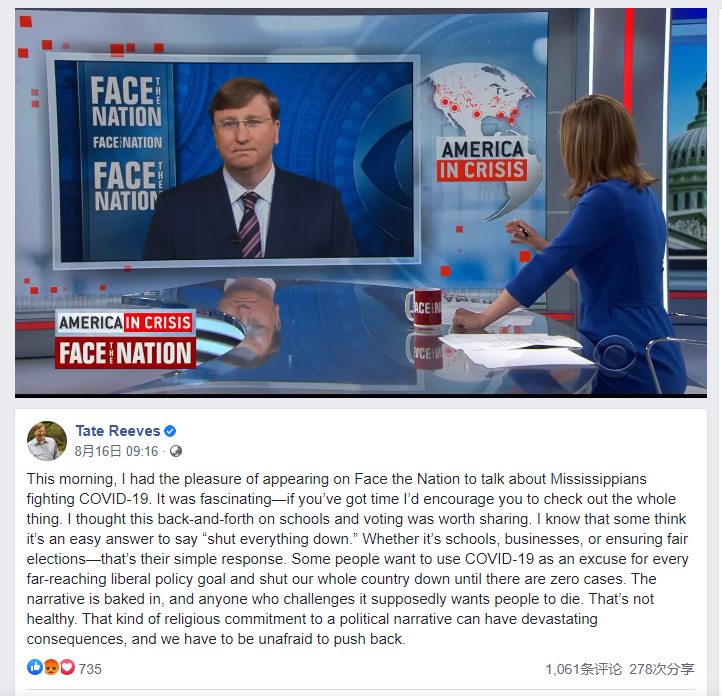Open the post timestamp 8月16日 09:16
Screen dimensions: 722x696
coord(116,451)
